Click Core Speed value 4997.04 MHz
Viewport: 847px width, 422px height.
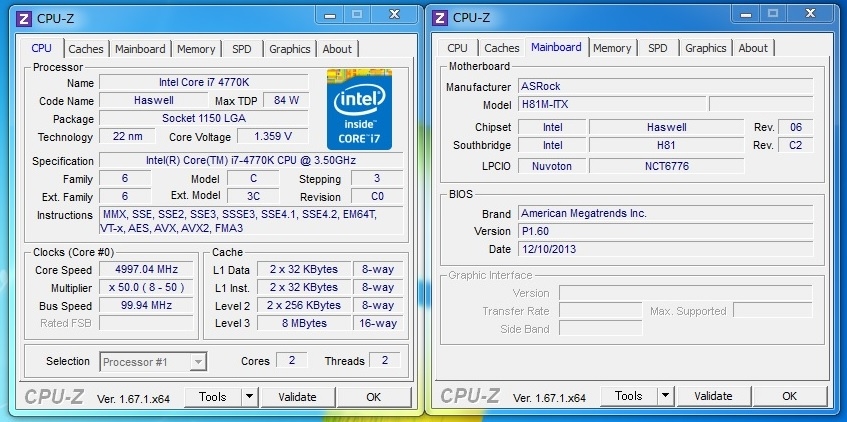click(x=146, y=269)
